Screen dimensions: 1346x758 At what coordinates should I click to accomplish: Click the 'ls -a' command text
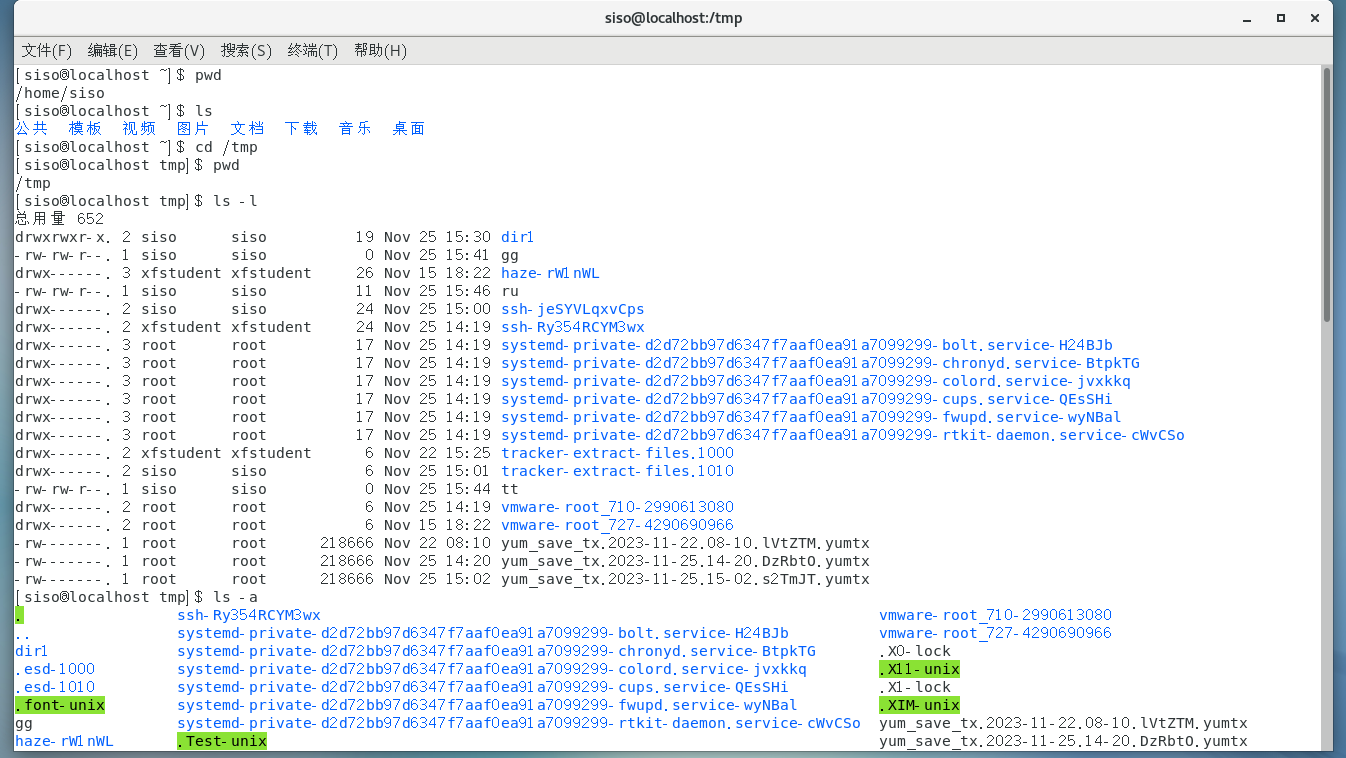click(x=235, y=597)
